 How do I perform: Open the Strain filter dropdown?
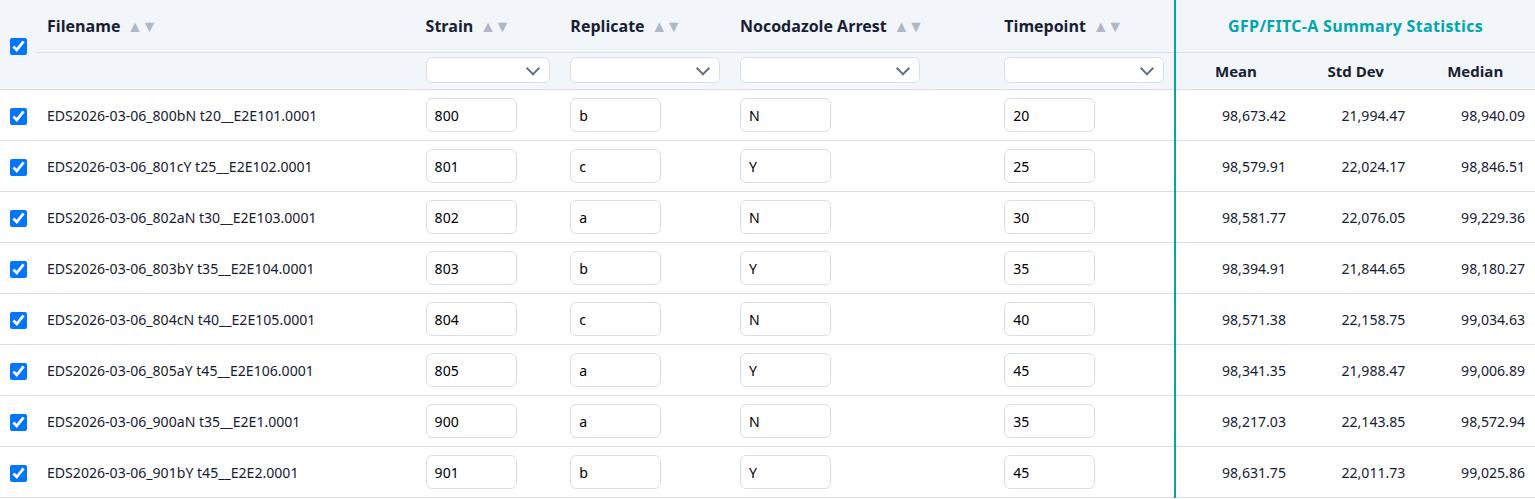[x=488, y=70]
